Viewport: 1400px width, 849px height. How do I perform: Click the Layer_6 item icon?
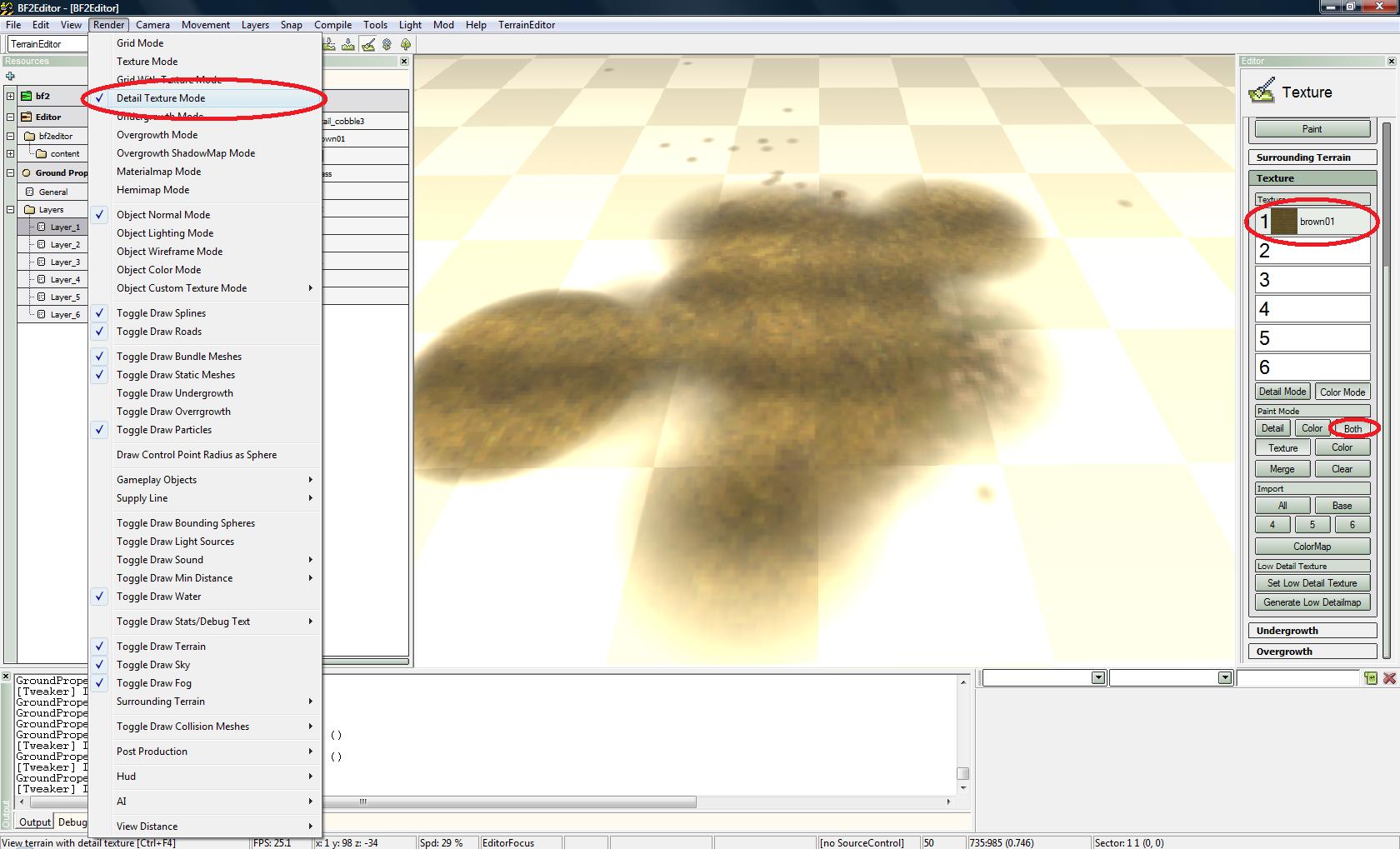(x=42, y=314)
